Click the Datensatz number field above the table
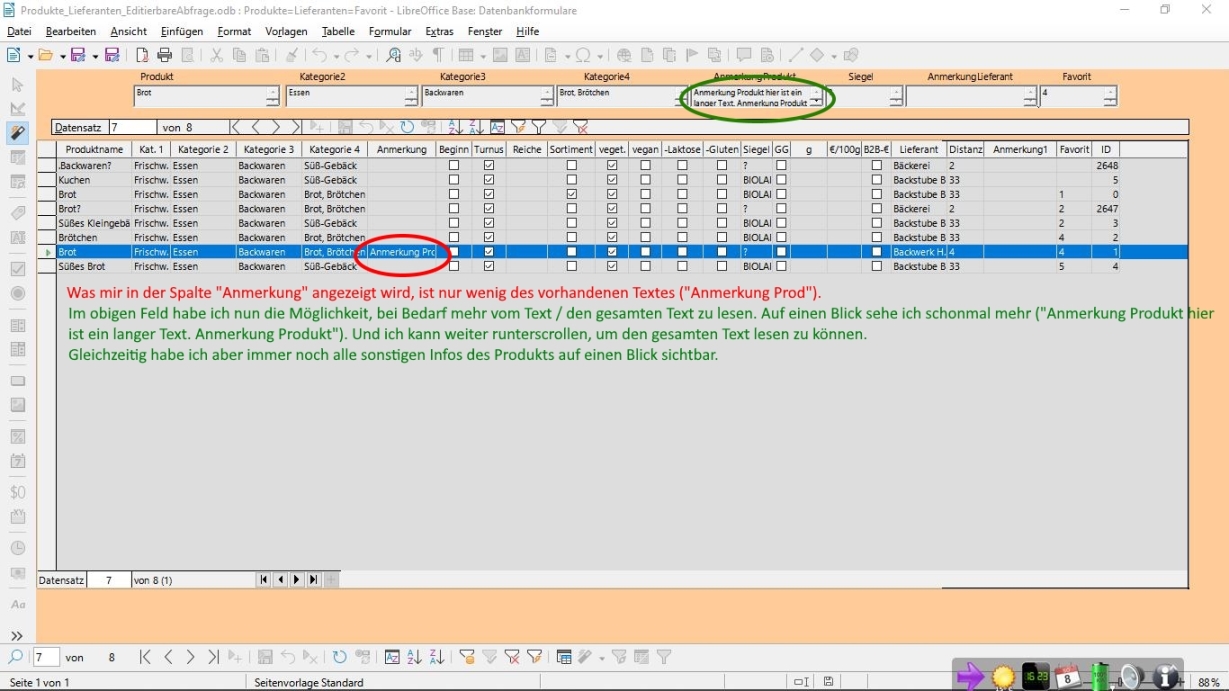The width and height of the screenshot is (1229, 691). click(x=132, y=127)
